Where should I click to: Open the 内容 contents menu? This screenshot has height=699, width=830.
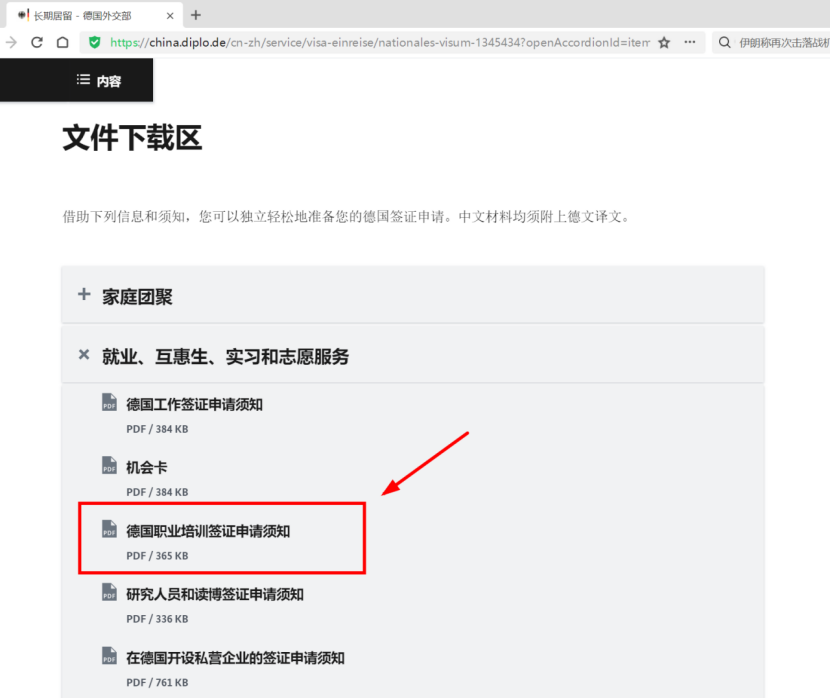99,81
